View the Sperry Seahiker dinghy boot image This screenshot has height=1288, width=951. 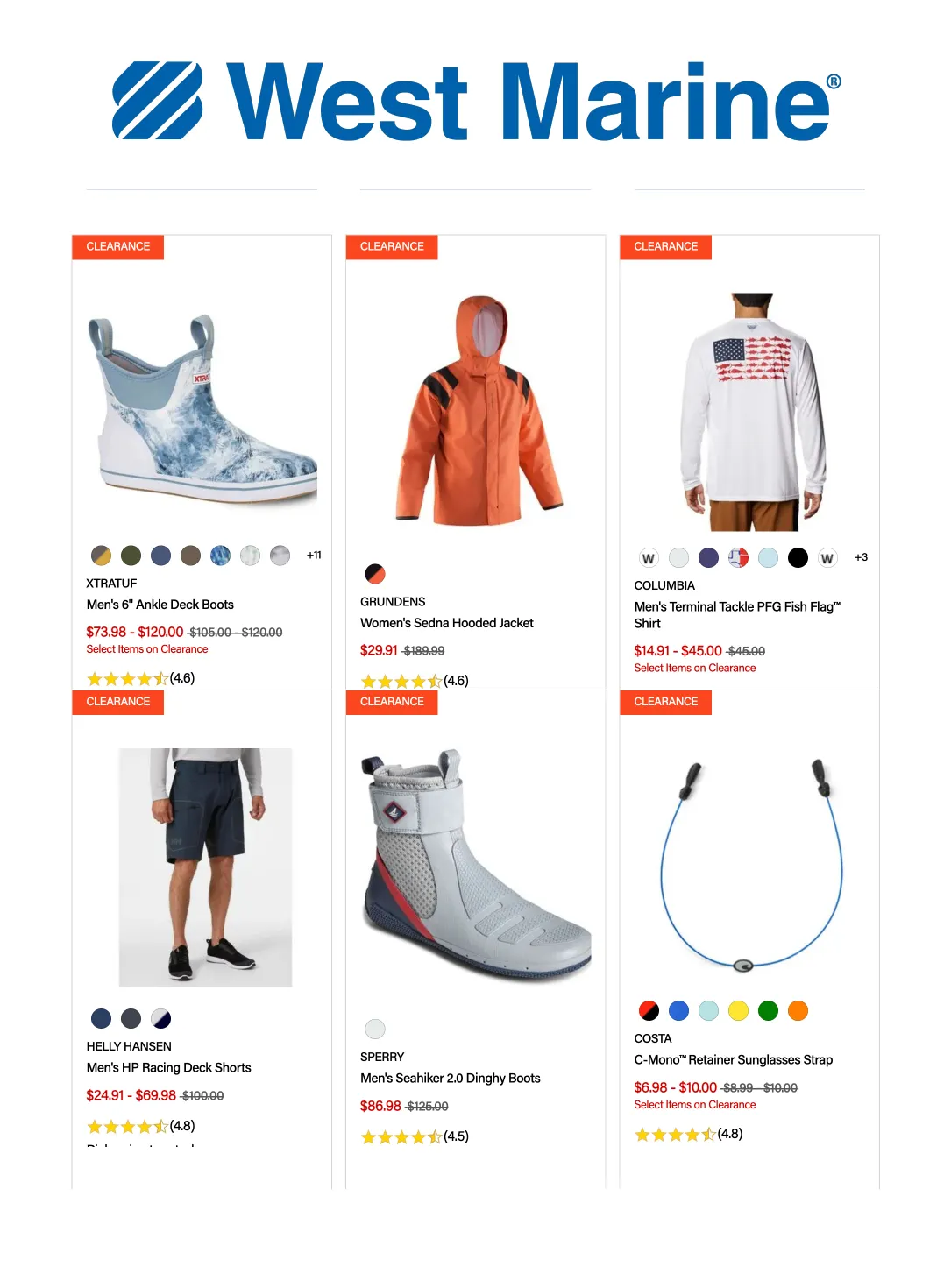pos(476,867)
